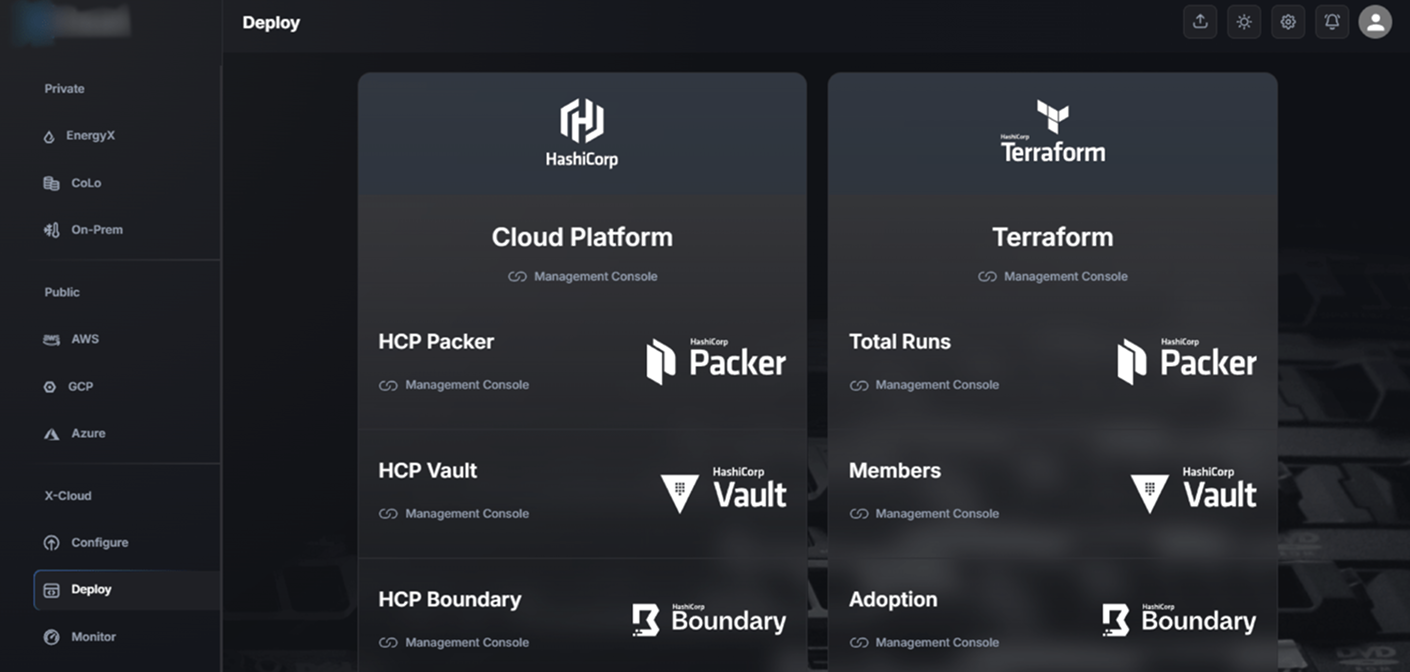Click the GCP sidebar icon

pyautogui.click(x=50, y=387)
